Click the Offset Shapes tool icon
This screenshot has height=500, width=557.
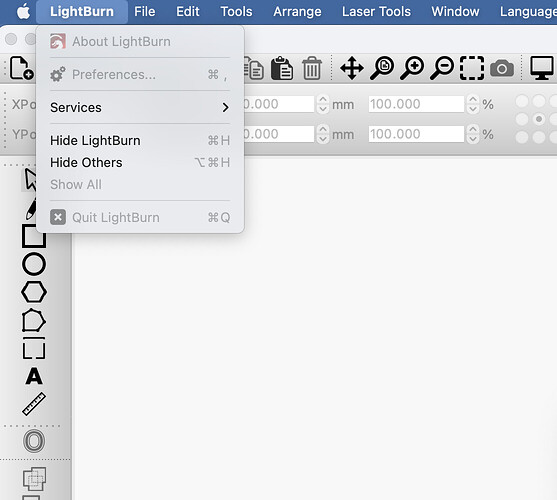(34, 441)
